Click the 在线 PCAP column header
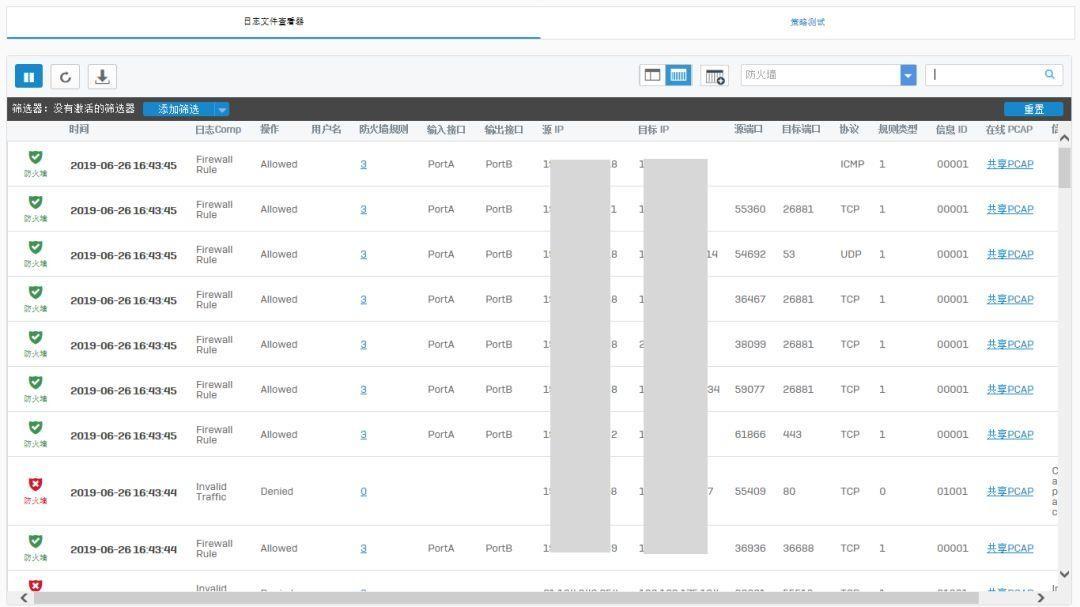The height and width of the screenshot is (607, 1080). click(1009, 130)
